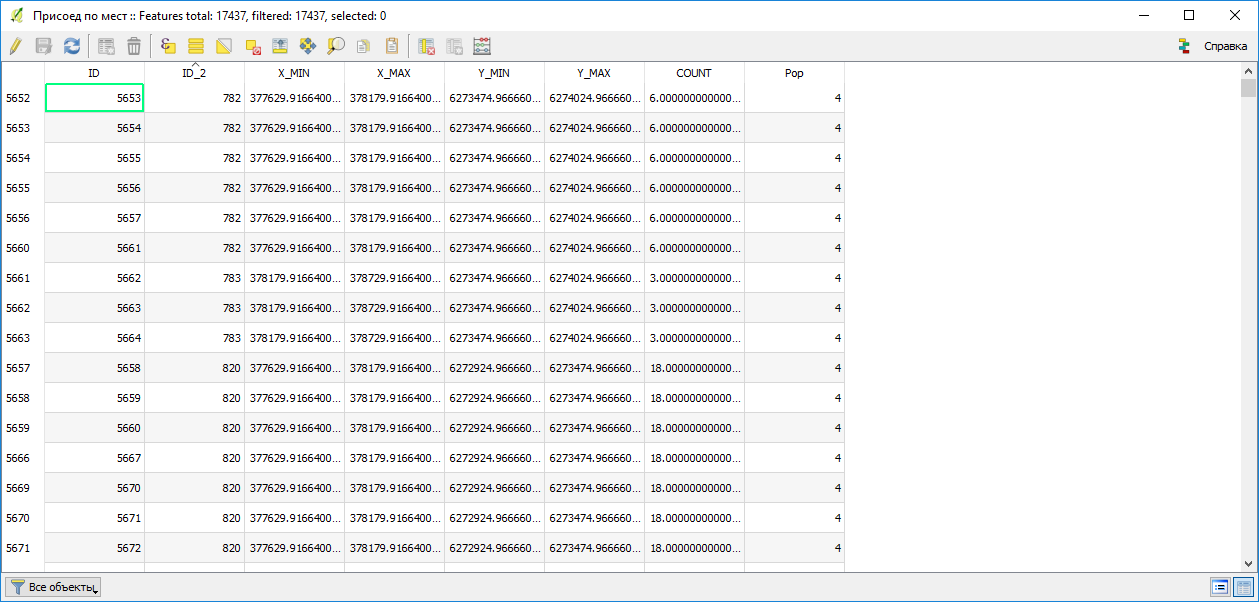Click the Move selection to top icon

coord(280,46)
